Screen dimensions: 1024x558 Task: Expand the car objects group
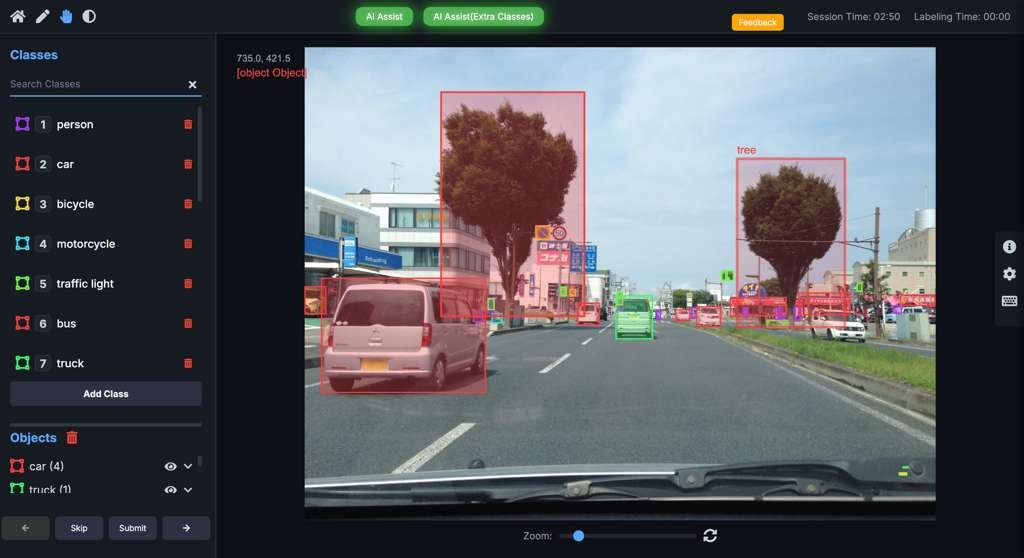(188, 466)
